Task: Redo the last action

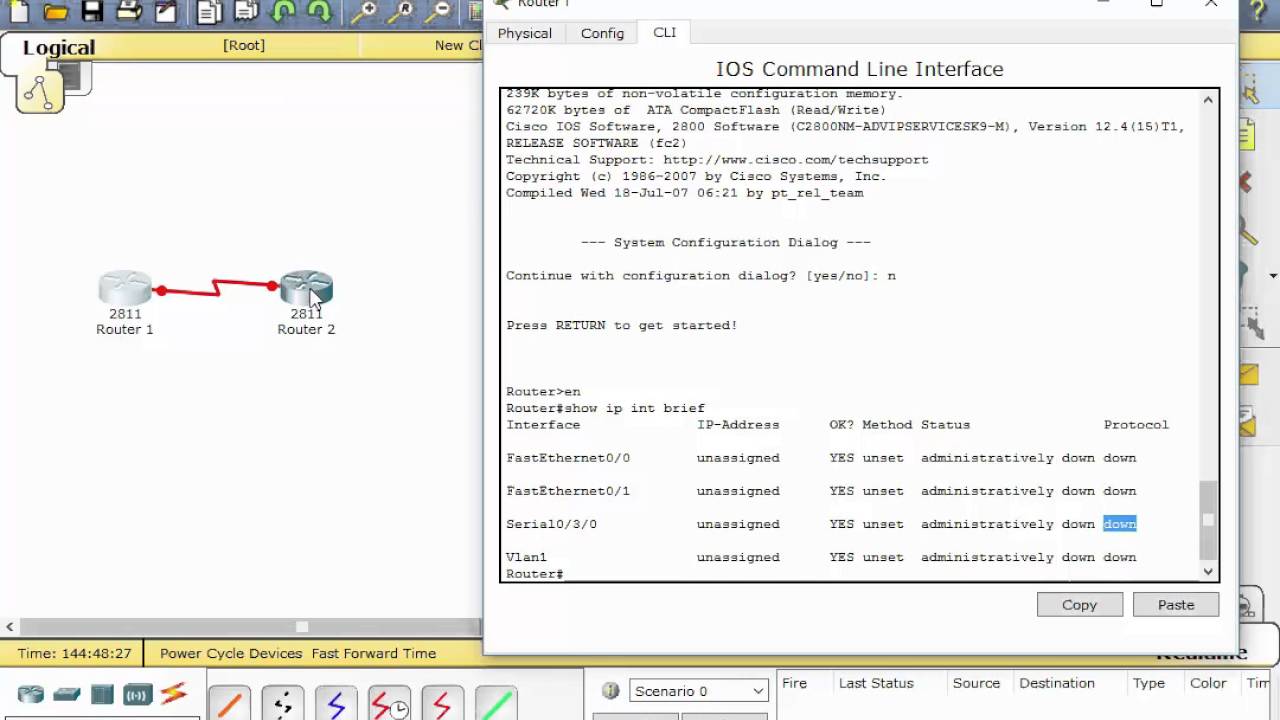Action: [319, 12]
